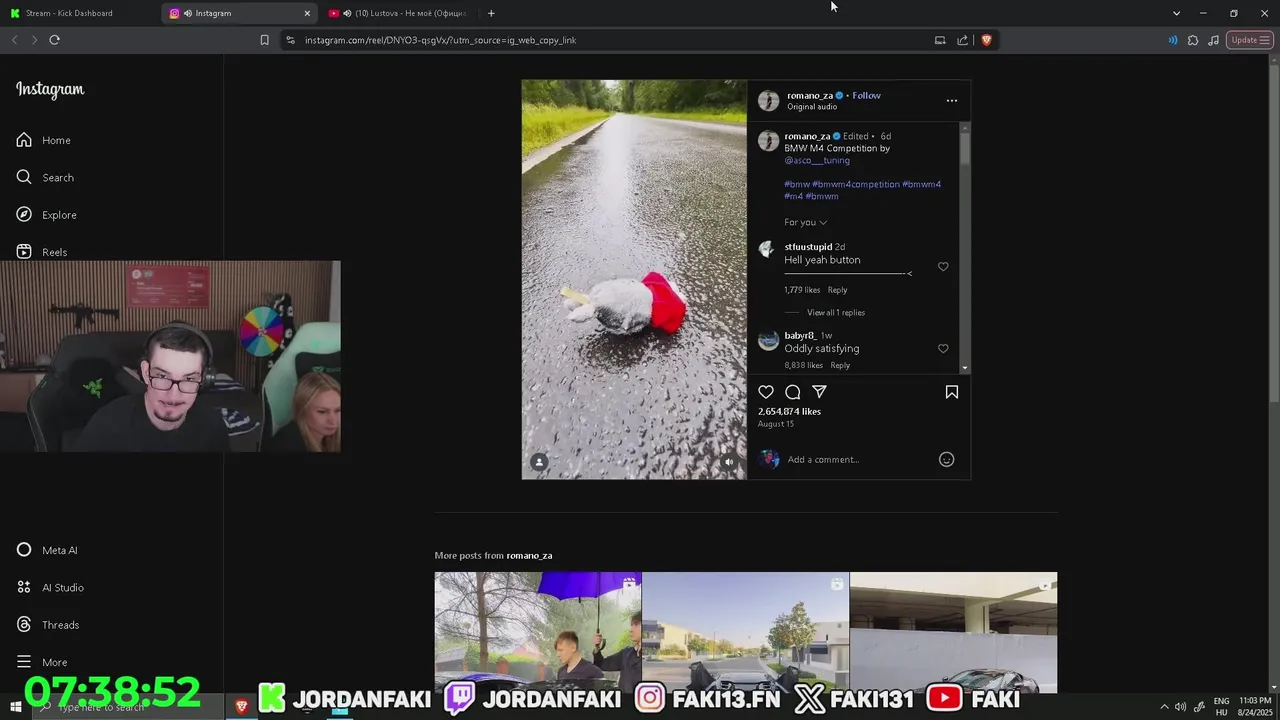Open #bmw hashtag link
Screen dimensions: 1280x720
tap(797, 184)
